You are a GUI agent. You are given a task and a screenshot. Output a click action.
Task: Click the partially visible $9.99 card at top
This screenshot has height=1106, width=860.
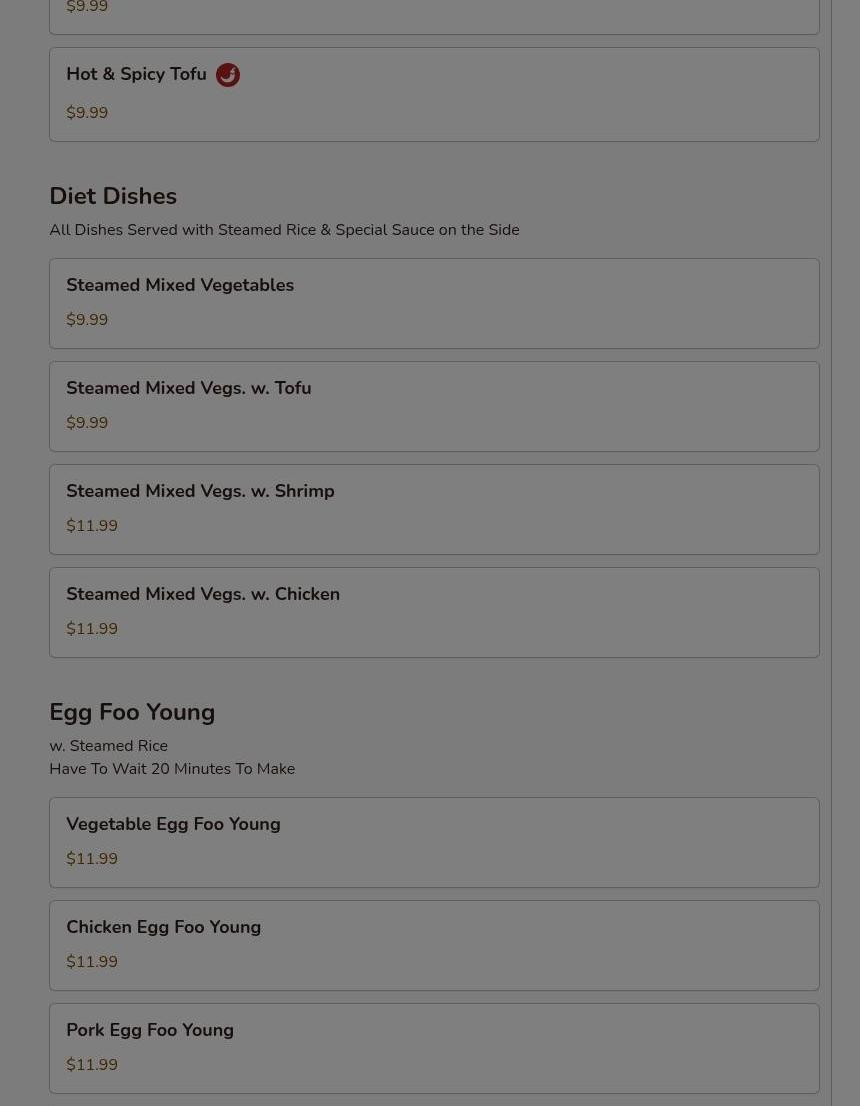click(434, 14)
